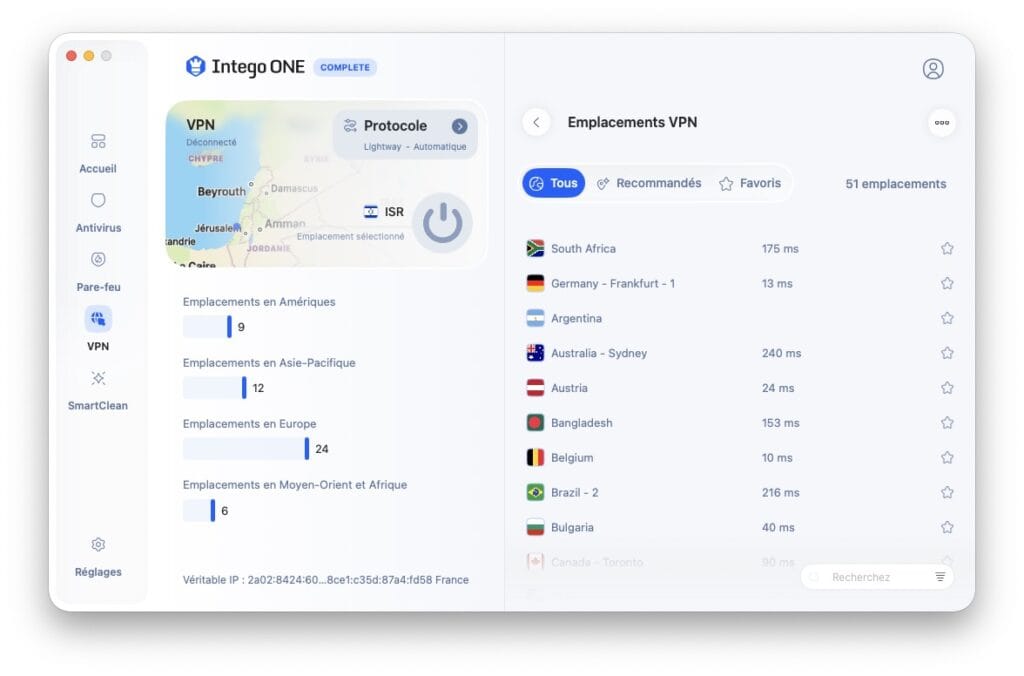1024x676 pixels.
Task: Click the ISR selected location label
Action: coord(394,212)
